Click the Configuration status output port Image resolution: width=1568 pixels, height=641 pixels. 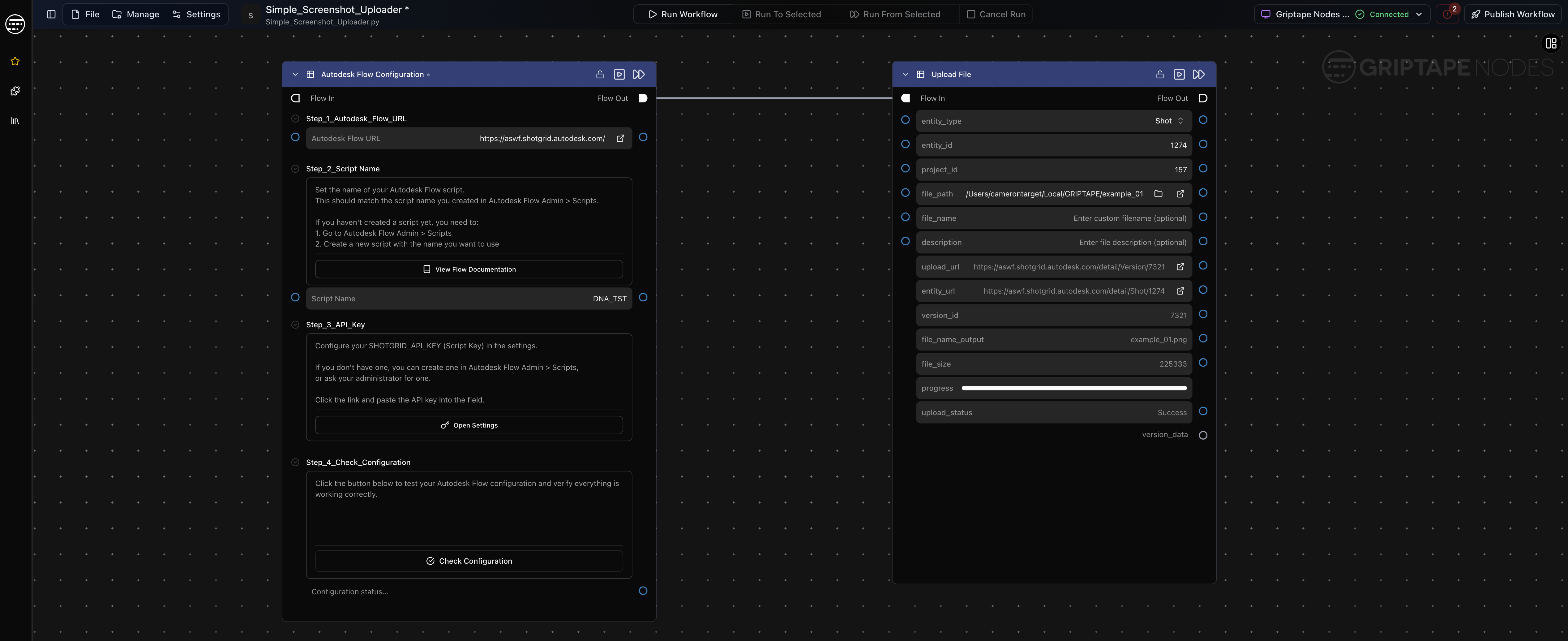pos(643,591)
